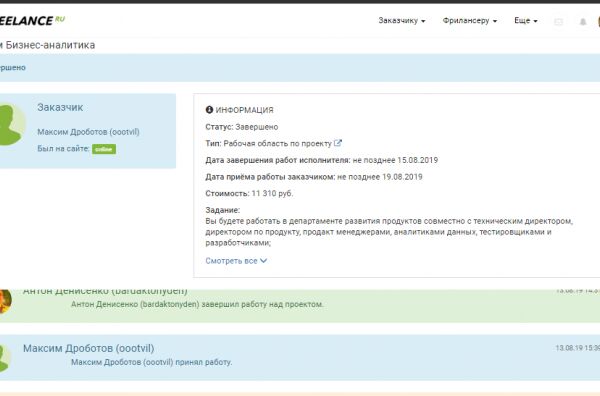Click the ИНФОРМАЦИЯ heading
Image resolution: width=600 pixels, height=396 pixels.
click(x=245, y=110)
